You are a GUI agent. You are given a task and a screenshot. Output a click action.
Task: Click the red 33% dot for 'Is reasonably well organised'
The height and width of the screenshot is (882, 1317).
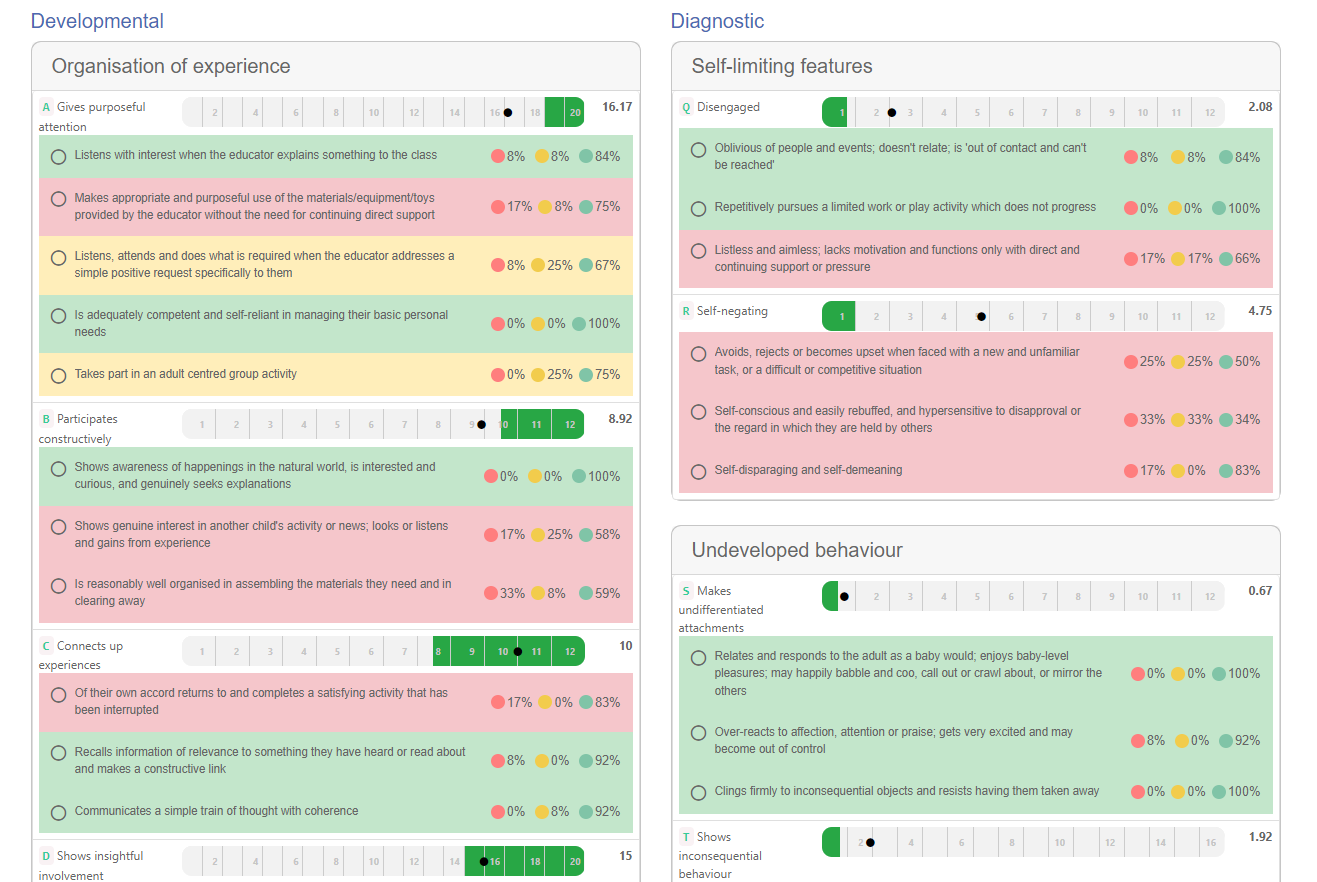point(490,593)
